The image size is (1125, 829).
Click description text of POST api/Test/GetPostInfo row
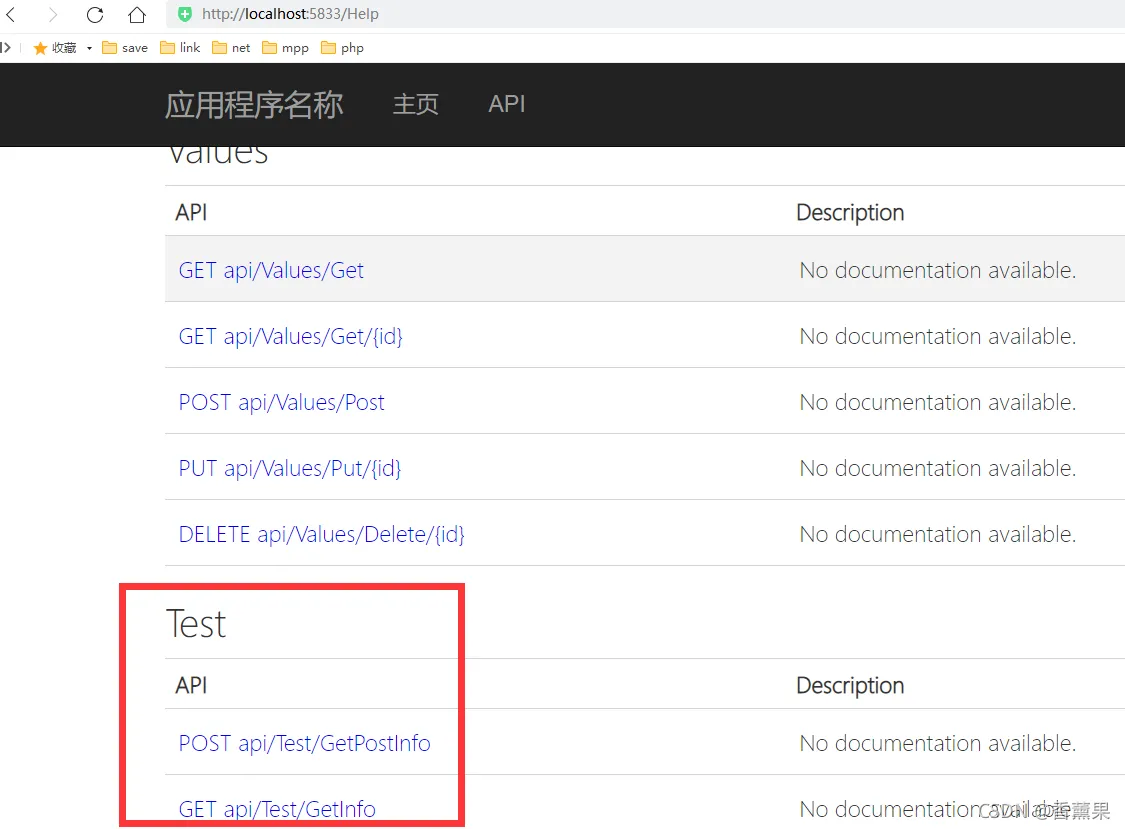click(x=938, y=744)
